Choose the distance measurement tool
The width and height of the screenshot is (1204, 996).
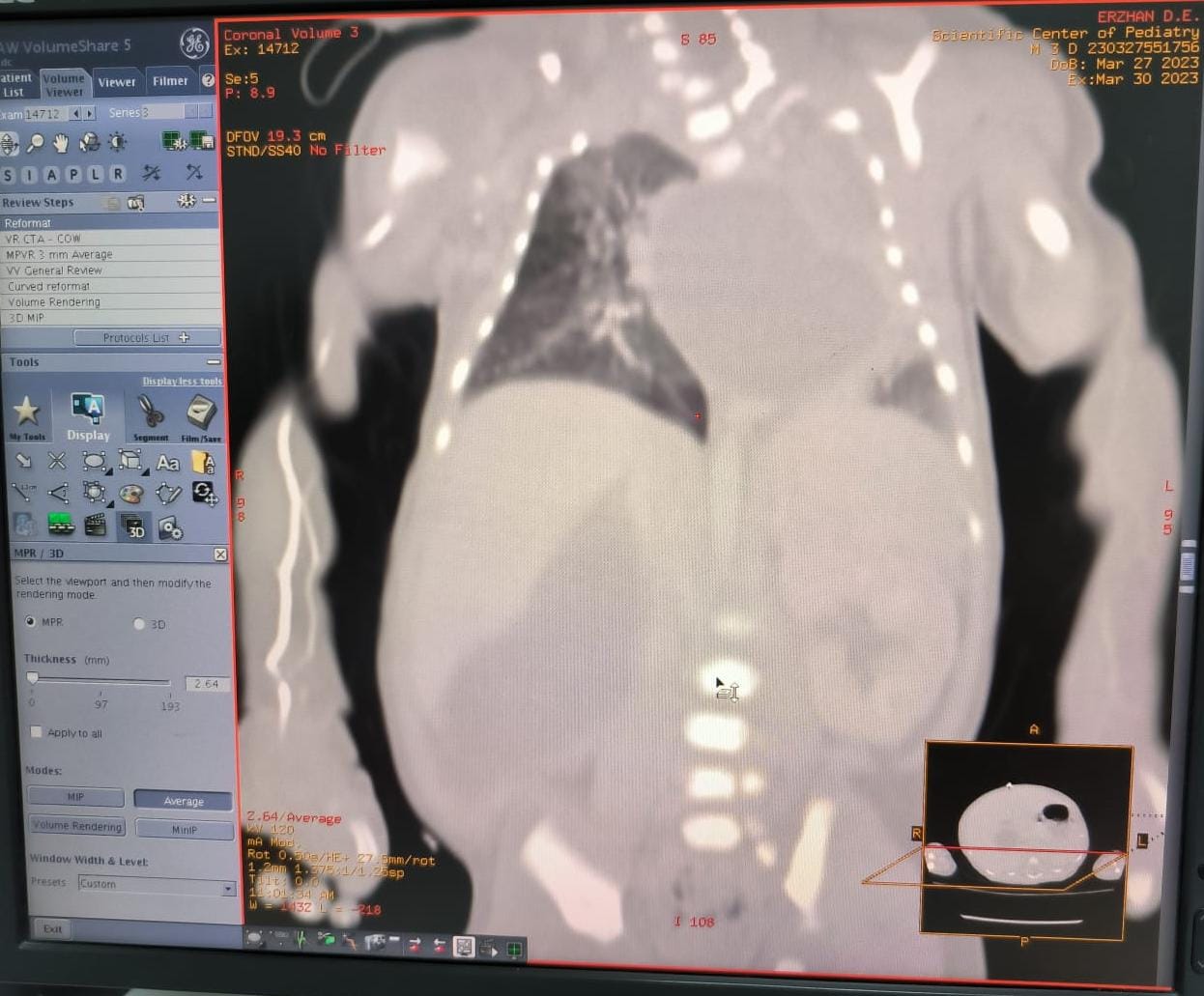[23, 493]
